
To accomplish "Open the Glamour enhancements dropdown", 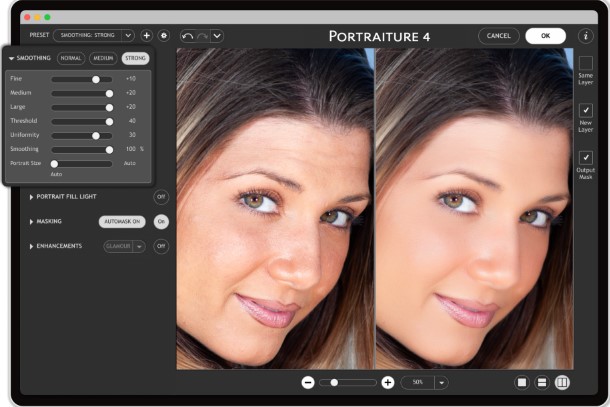I will click(x=124, y=246).
